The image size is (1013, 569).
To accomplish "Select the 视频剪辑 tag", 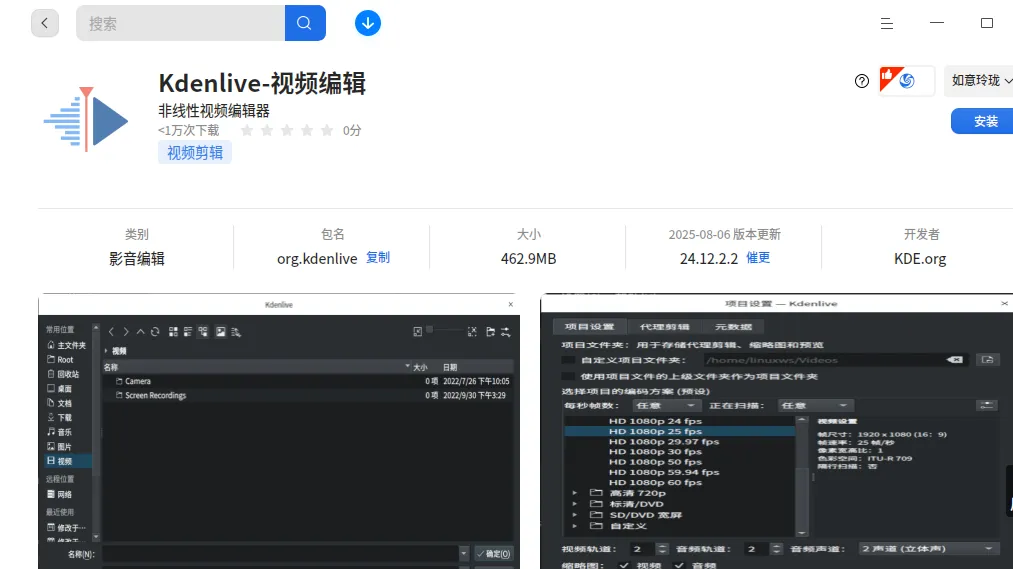I will click(x=195, y=152).
